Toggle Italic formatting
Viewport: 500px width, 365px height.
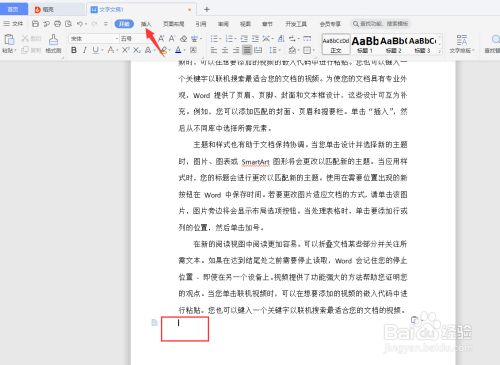tap(85, 50)
